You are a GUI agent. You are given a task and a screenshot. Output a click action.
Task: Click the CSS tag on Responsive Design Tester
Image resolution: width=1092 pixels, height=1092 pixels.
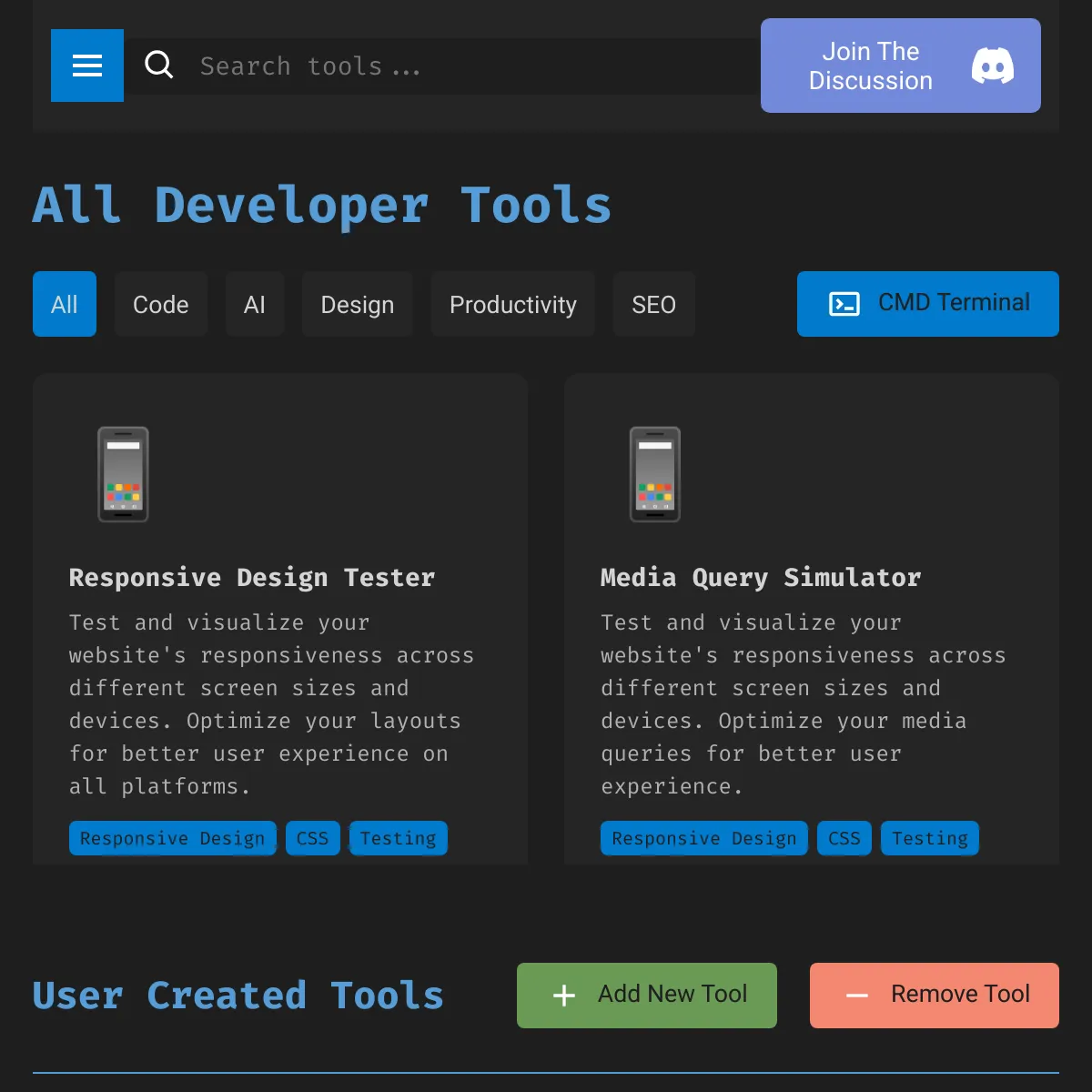click(312, 838)
